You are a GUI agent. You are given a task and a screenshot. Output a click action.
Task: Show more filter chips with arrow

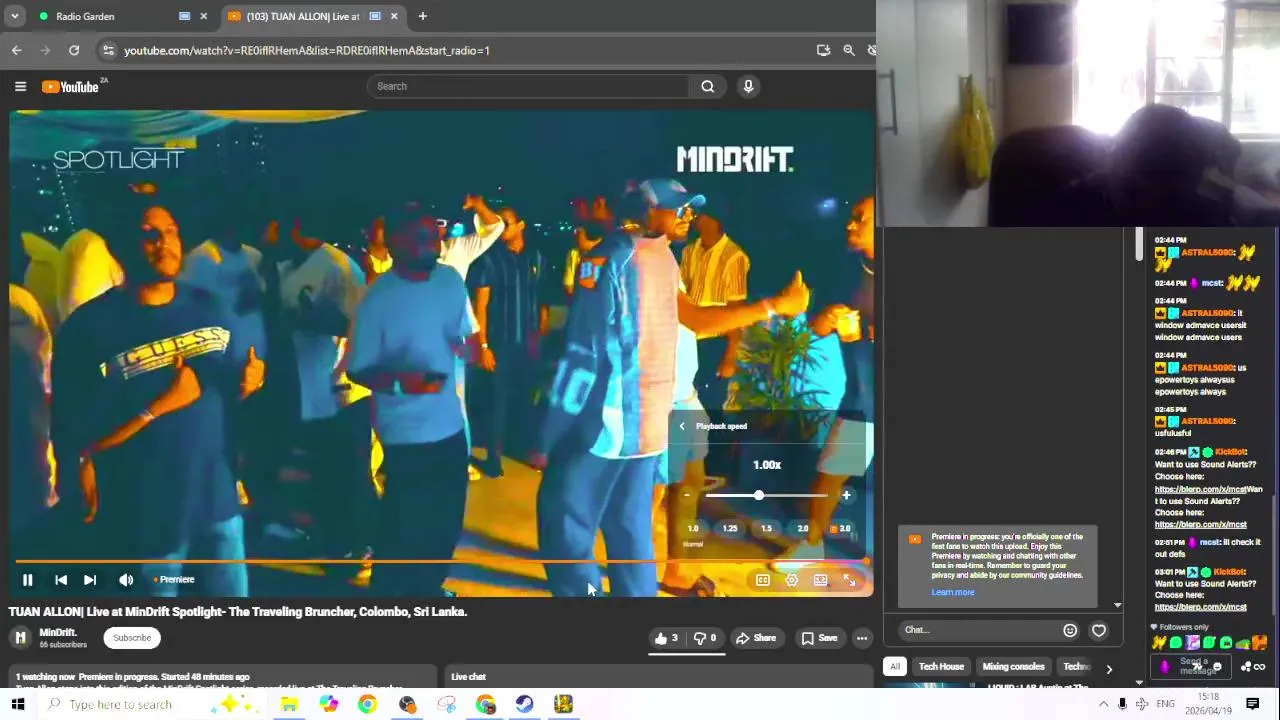click(1108, 669)
